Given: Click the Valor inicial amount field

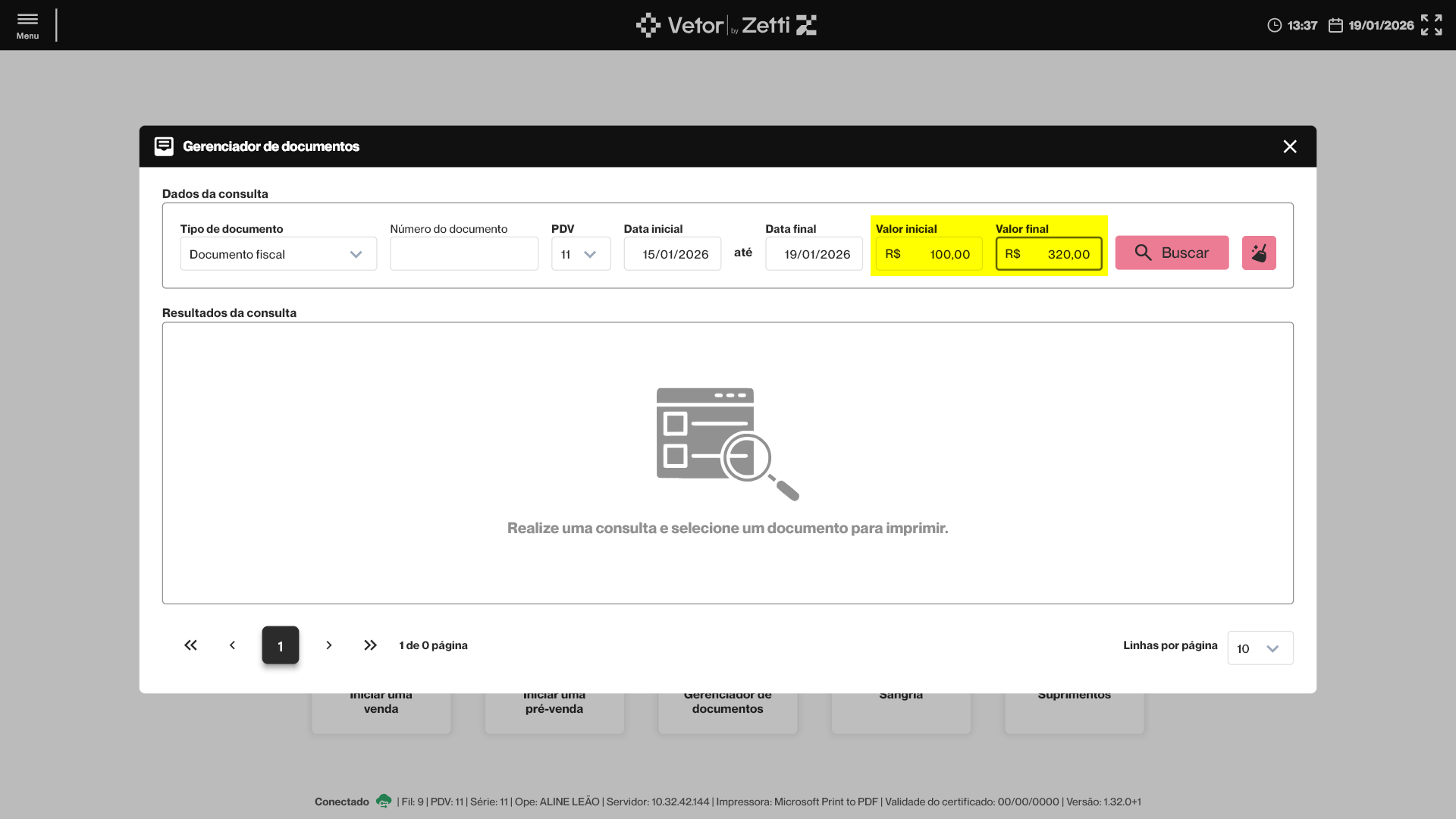Looking at the screenshot, I should [x=929, y=254].
